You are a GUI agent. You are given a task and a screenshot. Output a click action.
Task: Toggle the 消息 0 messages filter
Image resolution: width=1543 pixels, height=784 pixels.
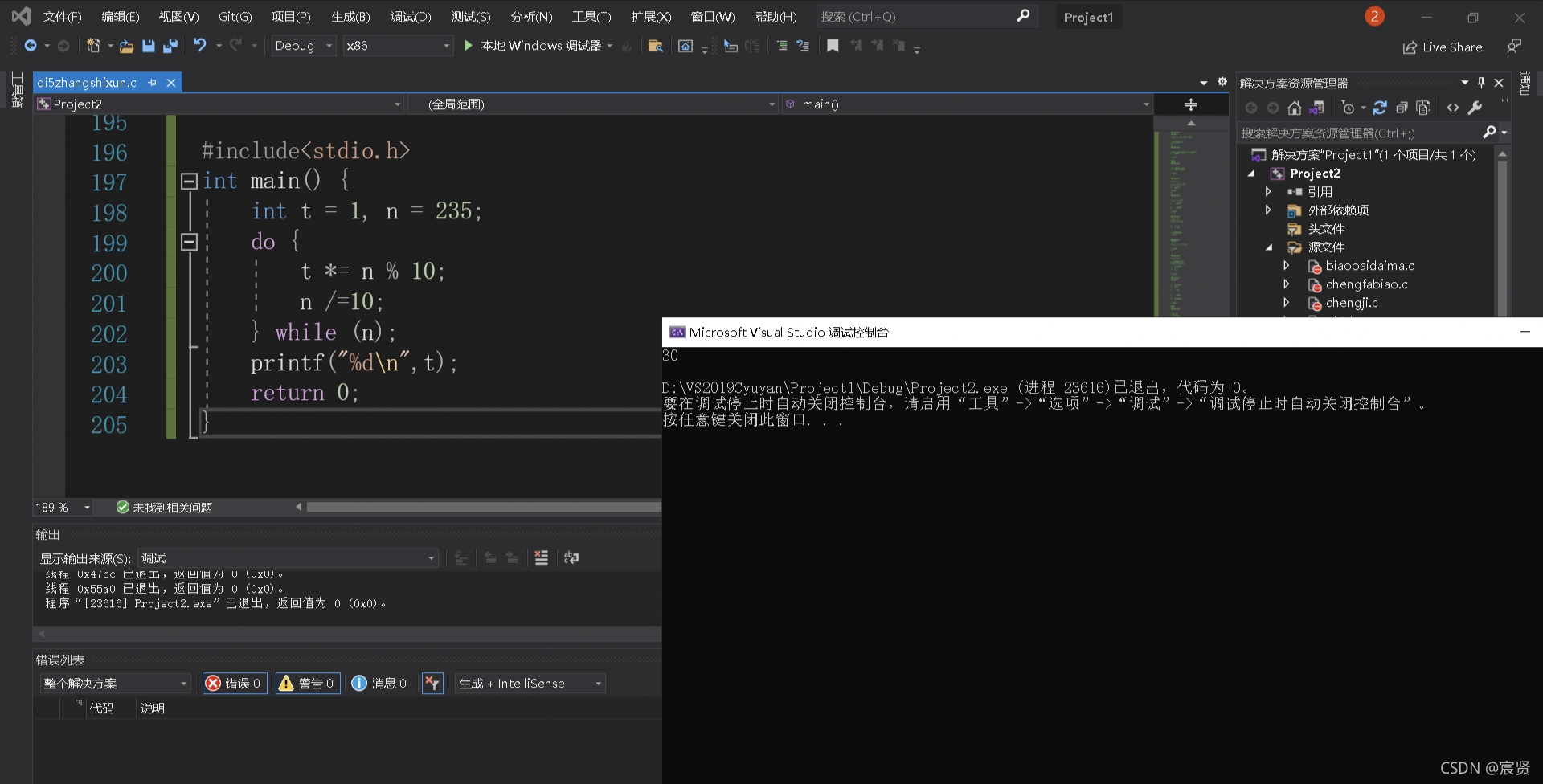point(379,684)
